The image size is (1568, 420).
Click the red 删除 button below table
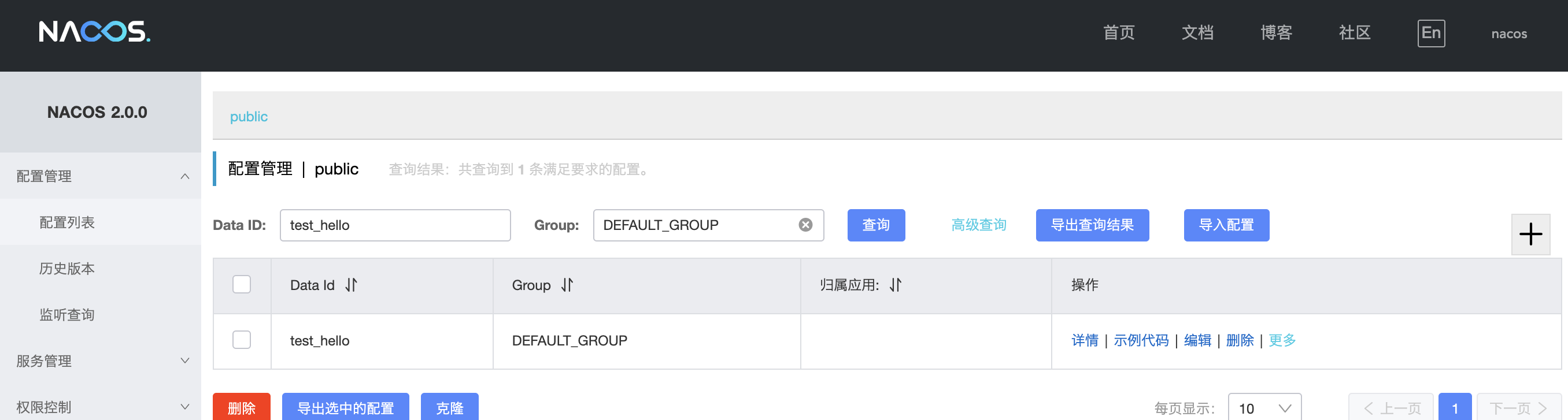coord(242,407)
